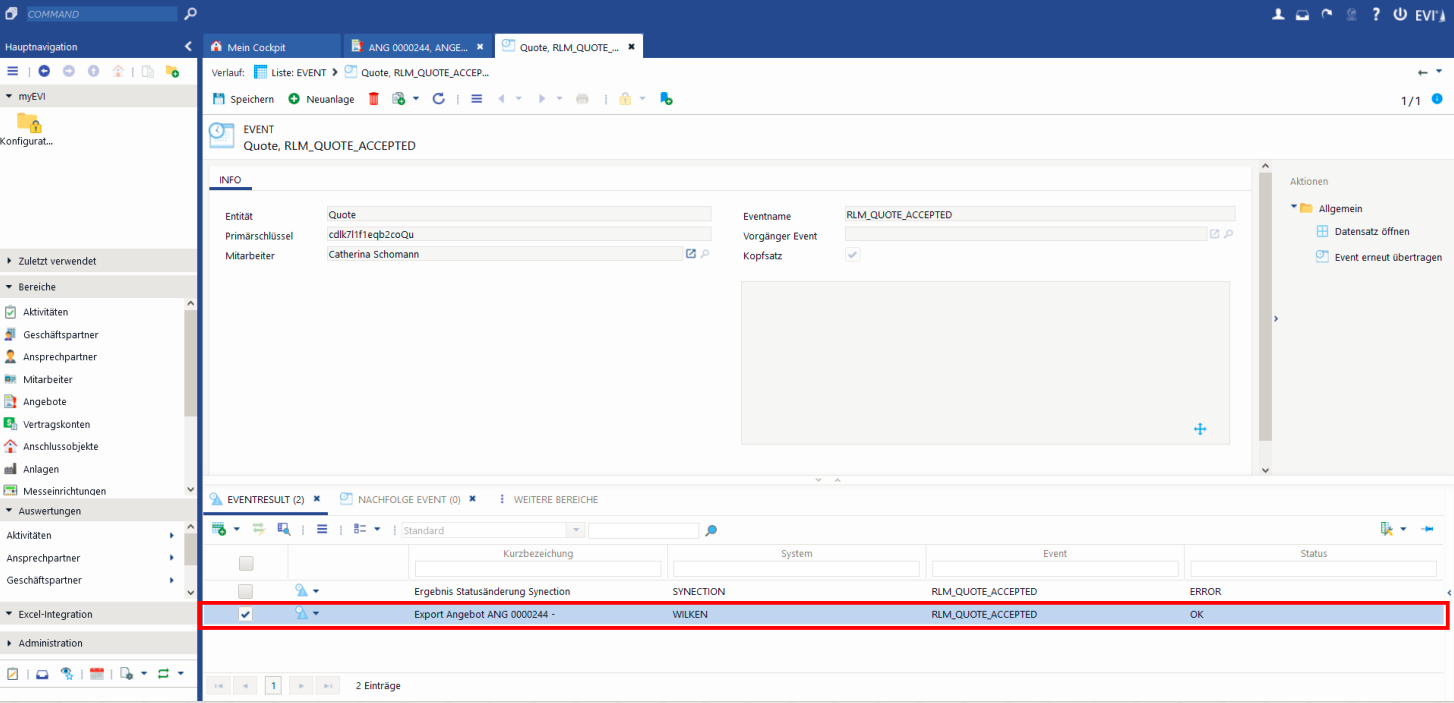The image size is (1454, 703).
Task: Click the Speichern button
Action: tap(243, 99)
